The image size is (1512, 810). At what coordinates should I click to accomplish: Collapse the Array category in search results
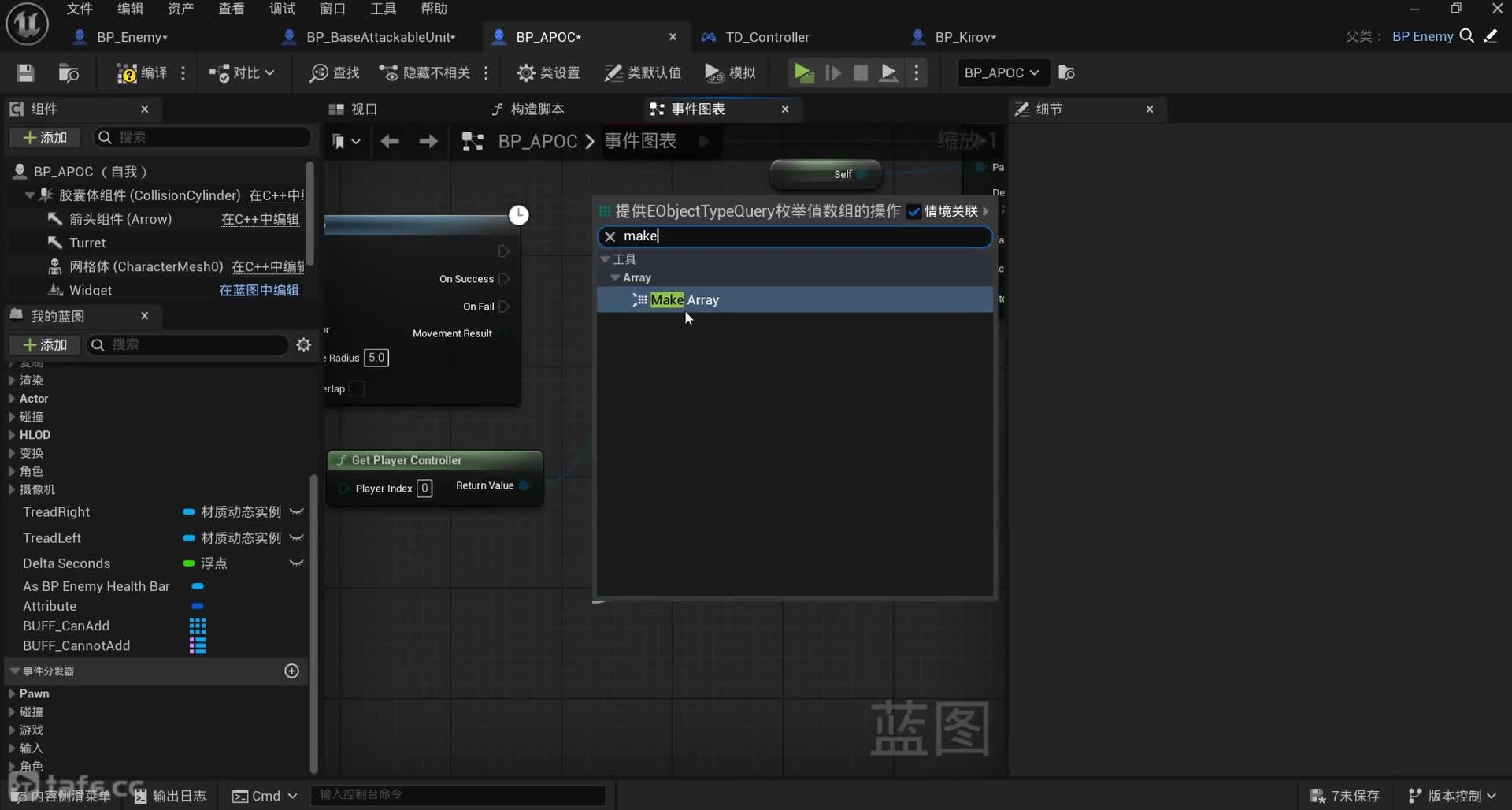click(615, 277)
